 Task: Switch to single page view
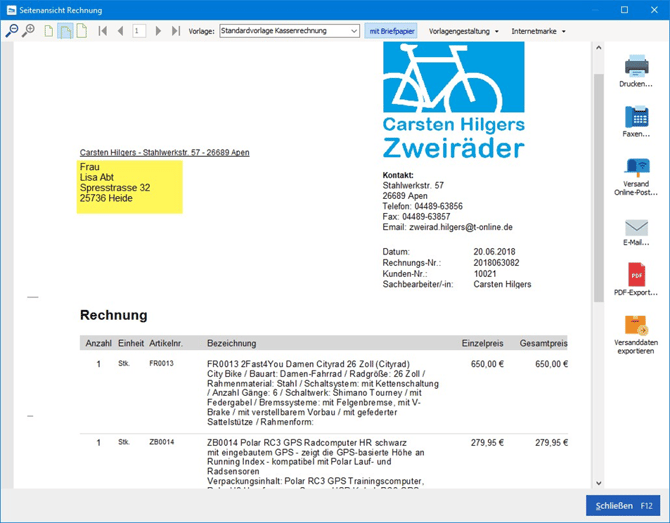48,31
